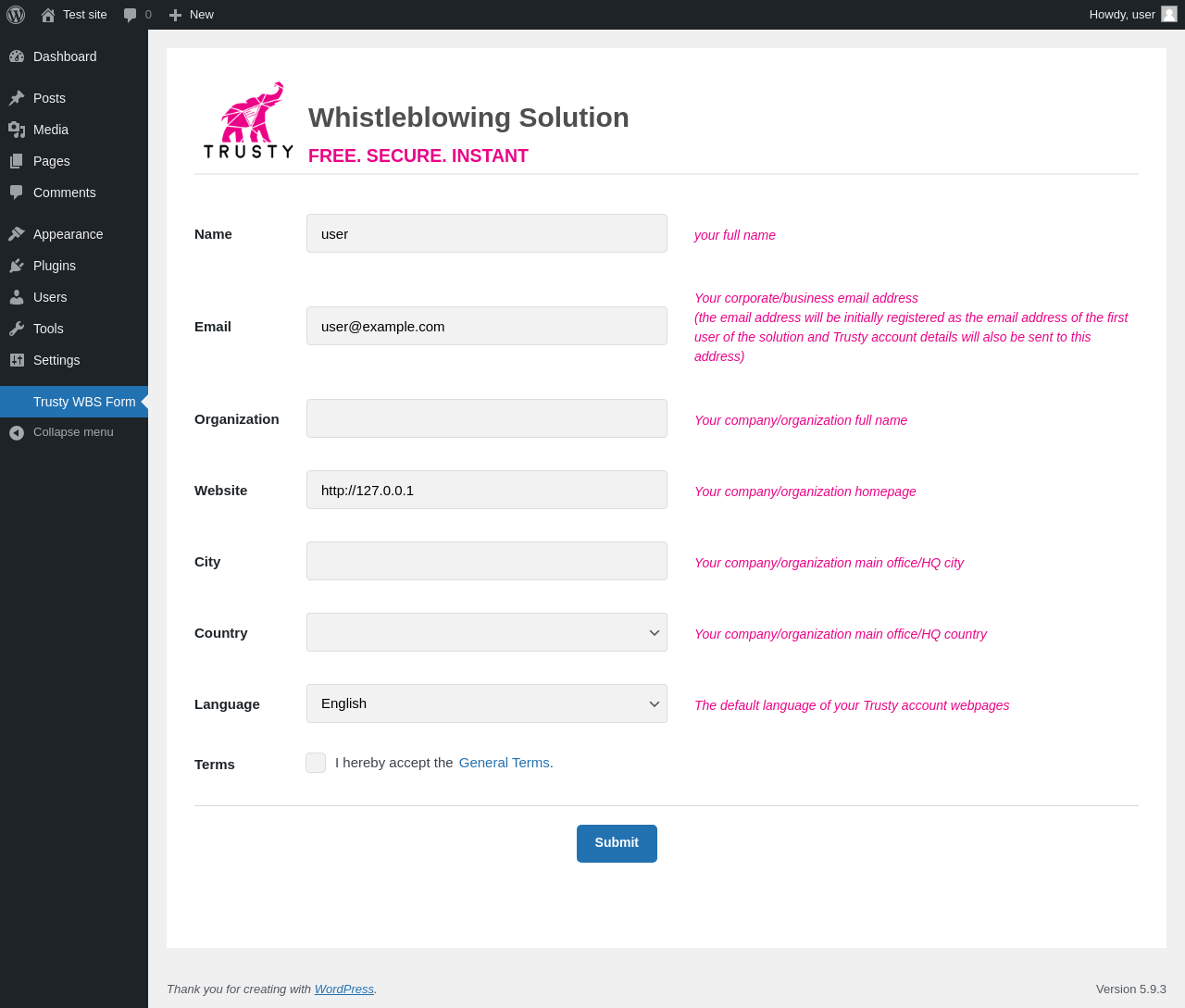
Task: Open the Test site home icon
Action: (48, 15)
